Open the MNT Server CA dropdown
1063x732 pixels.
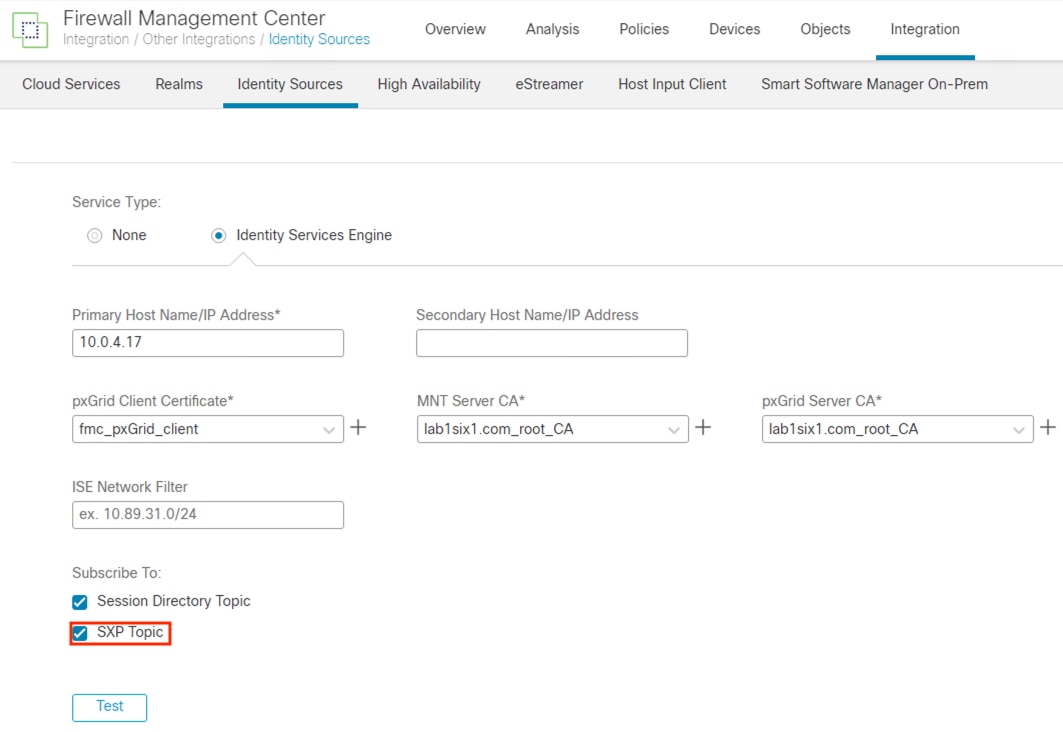point(553,429)
